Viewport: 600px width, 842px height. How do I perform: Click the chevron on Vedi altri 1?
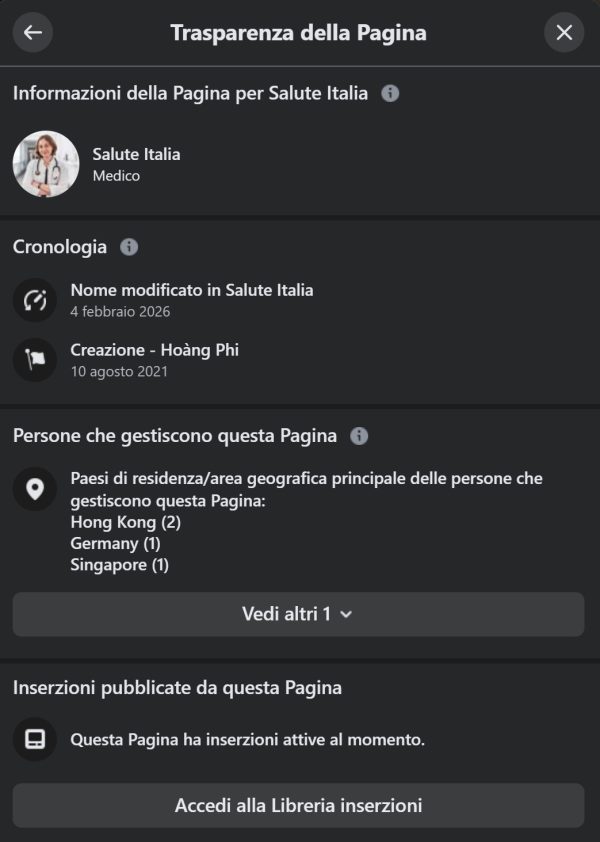(x=346, y=614)
